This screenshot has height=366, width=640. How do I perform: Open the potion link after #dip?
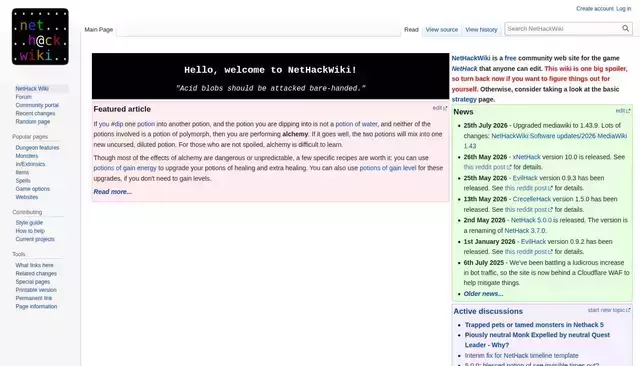146,124
